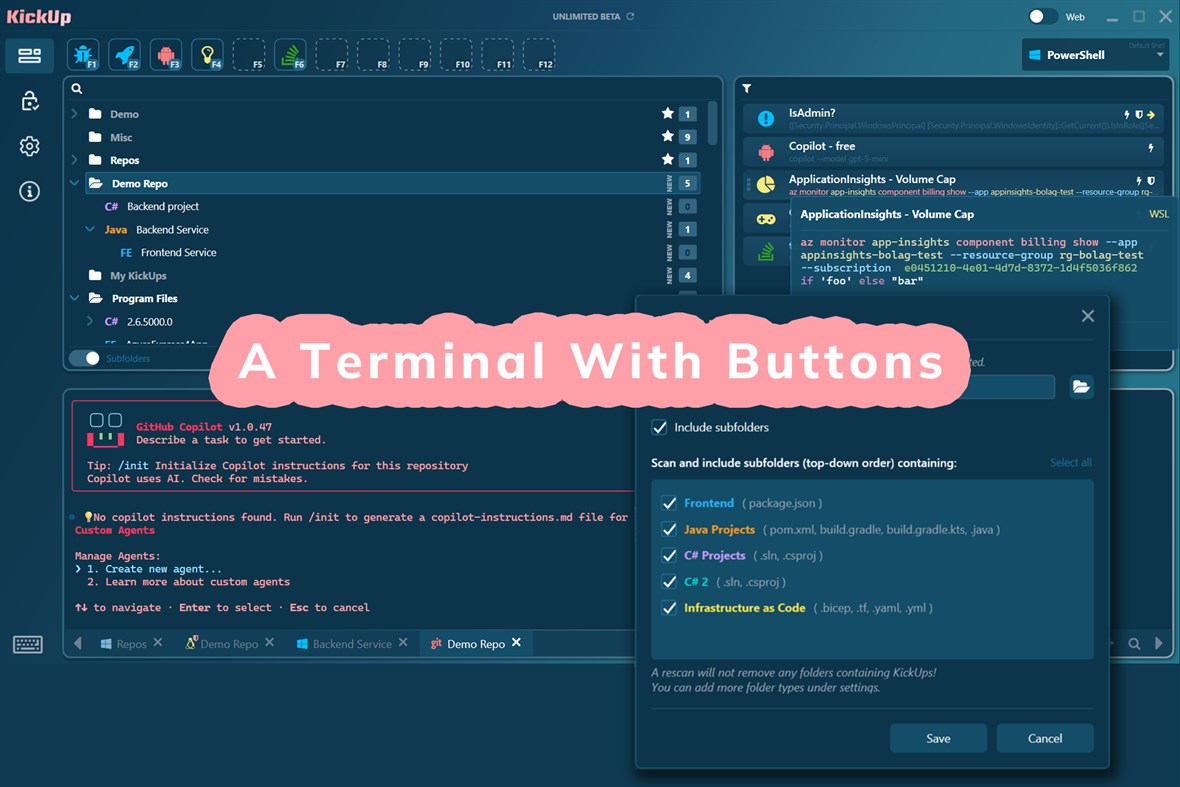
Task: Refresh the Unlimited Beta status icon
Action: [x=631, y=16]
